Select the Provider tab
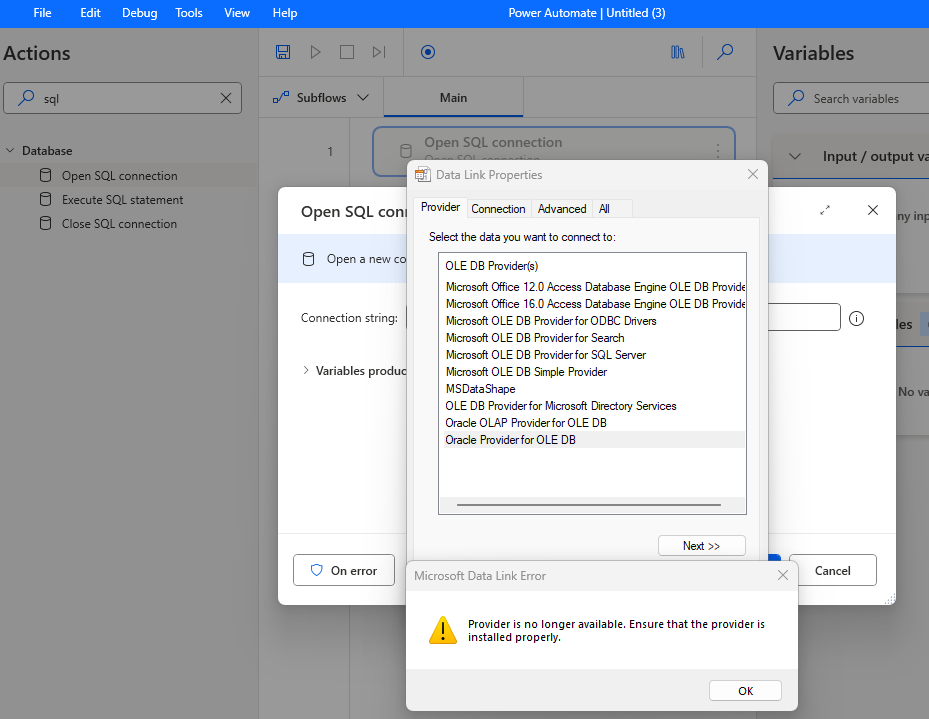 pos(440,207)
